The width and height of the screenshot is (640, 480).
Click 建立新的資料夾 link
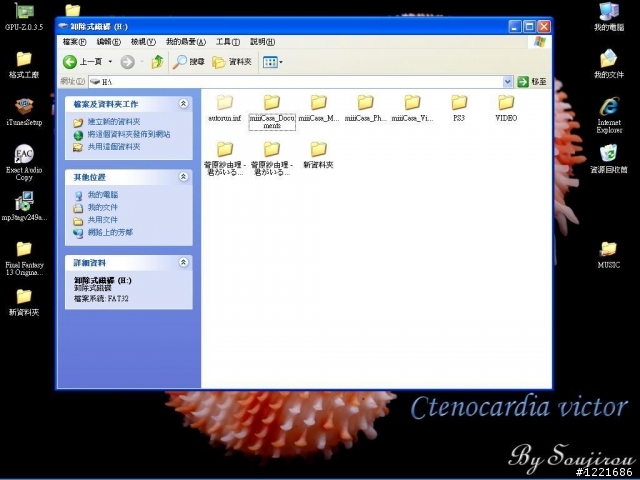[x=114, y=122]
